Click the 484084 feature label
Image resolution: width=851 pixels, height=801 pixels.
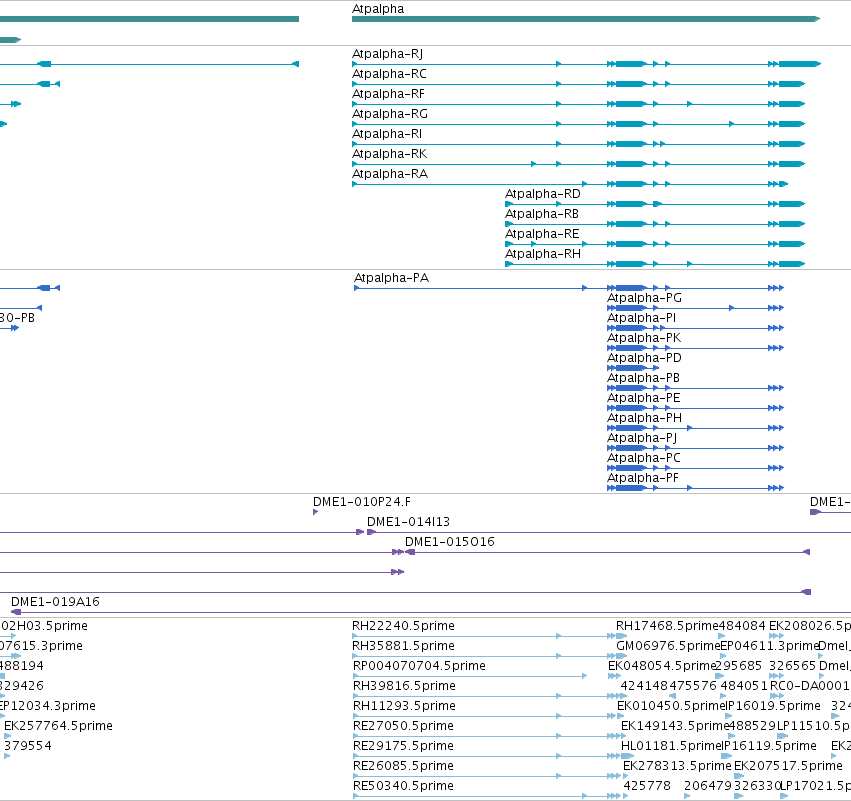click(742, 626)
